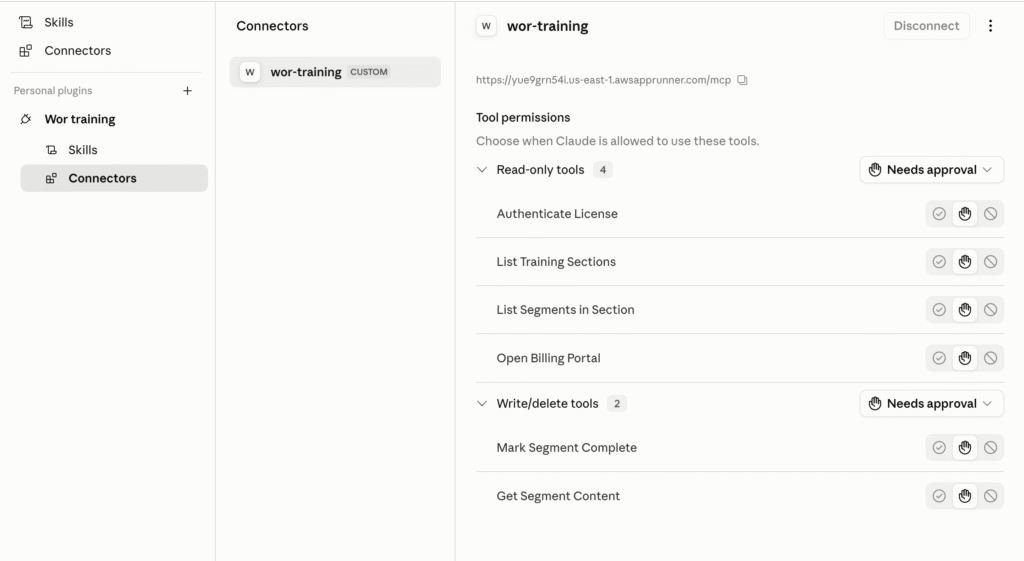Click the Wor training plugin icon
Screen dimensions: 1024x561
(25, 119)
